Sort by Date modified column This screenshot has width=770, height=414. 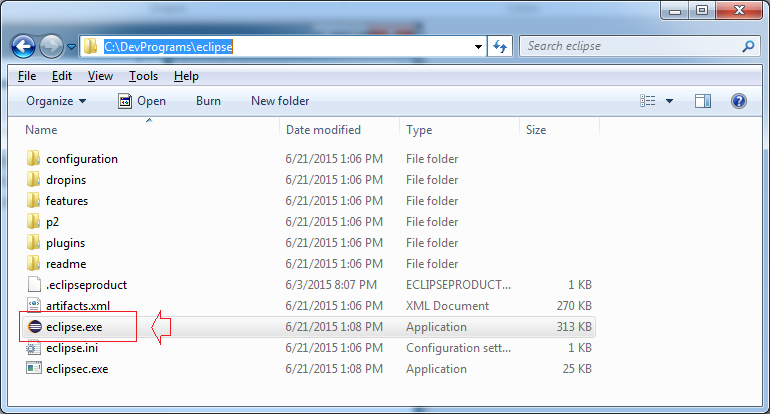(x=323, y=130)
